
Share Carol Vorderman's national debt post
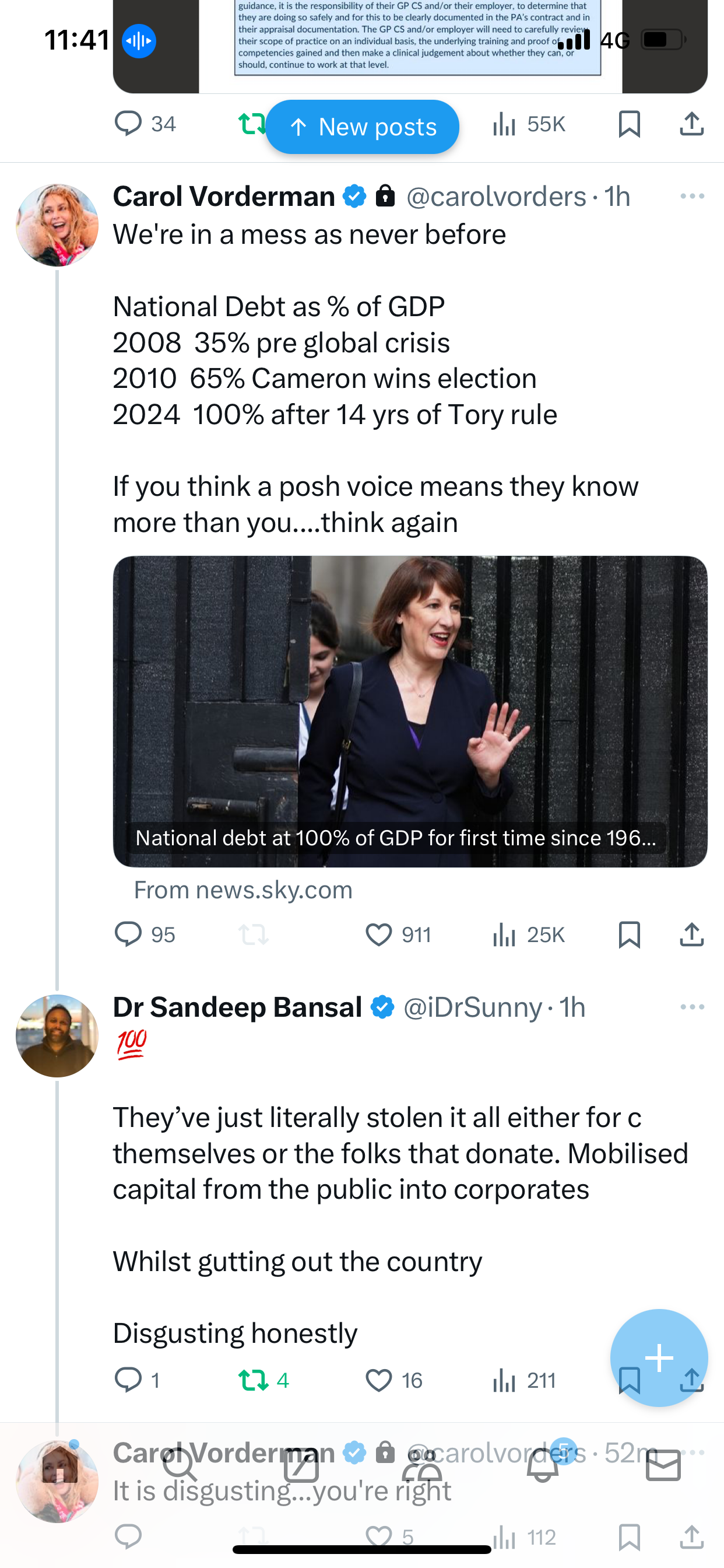[x=692, y=935]
